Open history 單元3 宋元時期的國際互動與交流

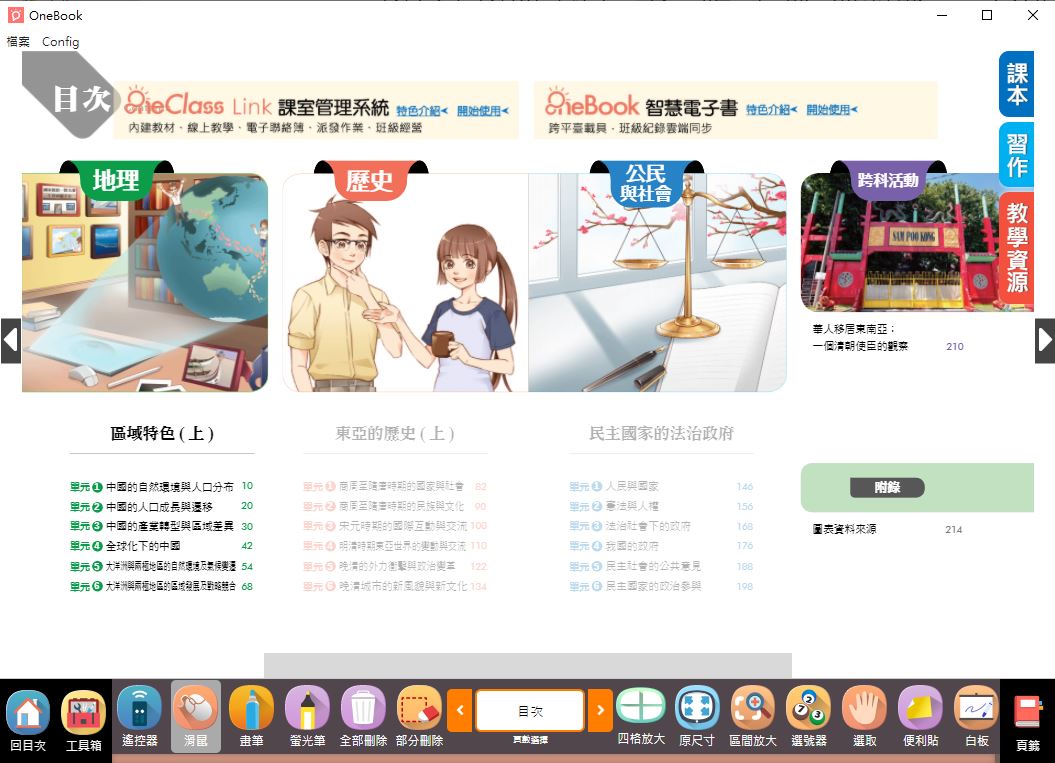pos(395,526)
